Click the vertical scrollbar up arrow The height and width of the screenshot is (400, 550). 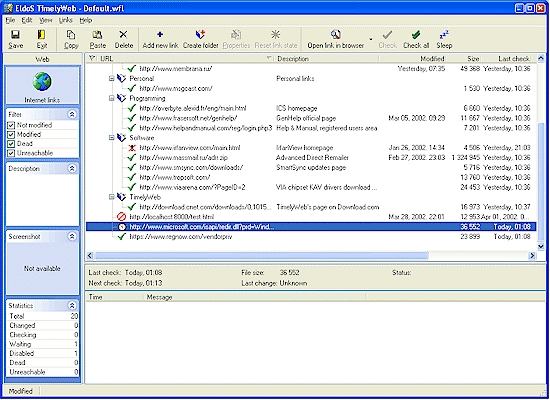[x=541, y=58]
